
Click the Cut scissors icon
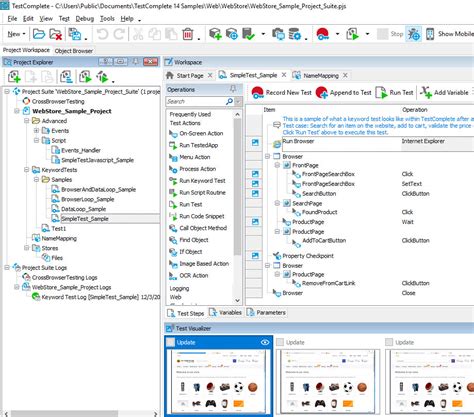138,34
